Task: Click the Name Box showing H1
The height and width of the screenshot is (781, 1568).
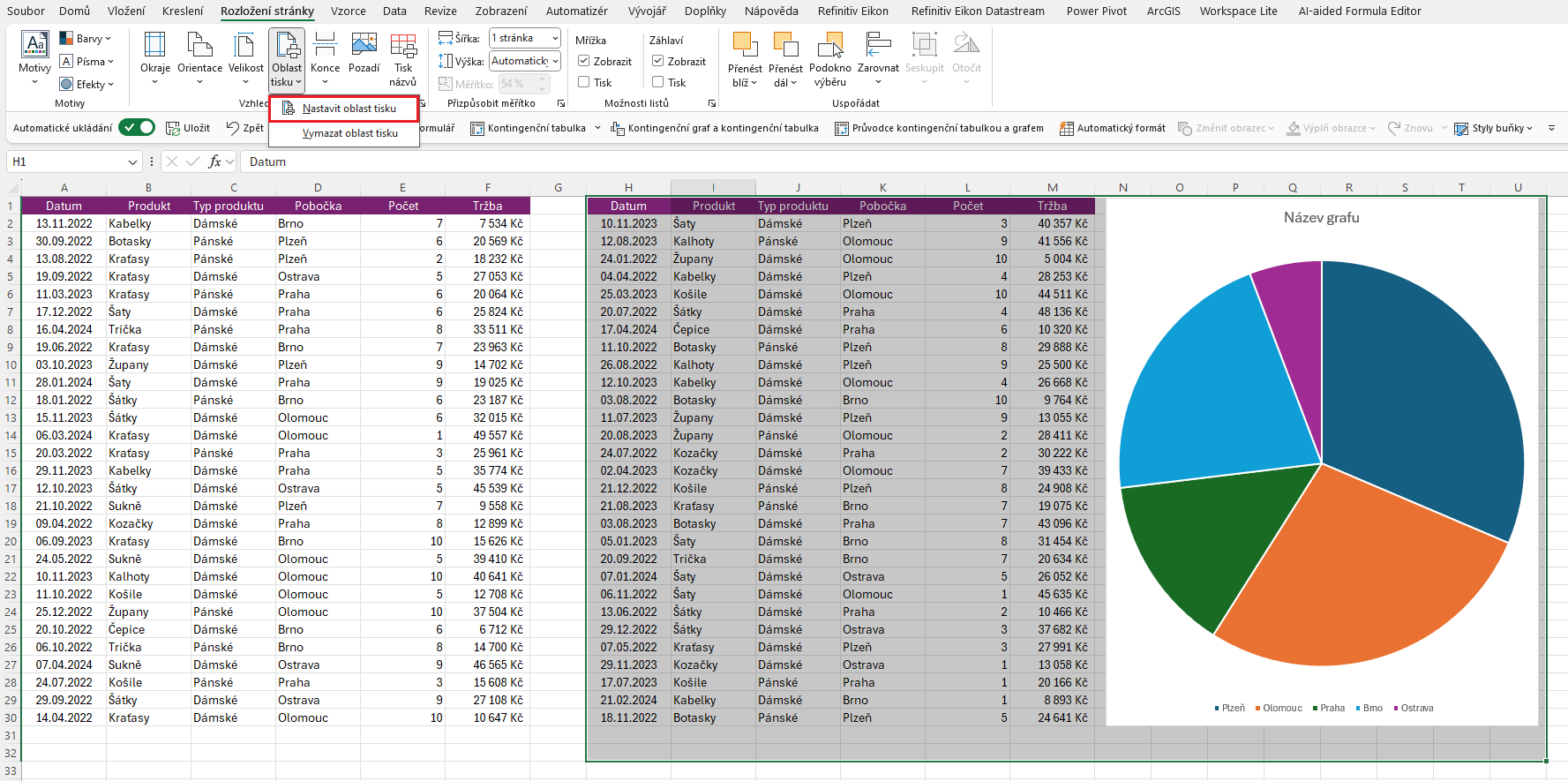Action: click(x=66, y=162)
